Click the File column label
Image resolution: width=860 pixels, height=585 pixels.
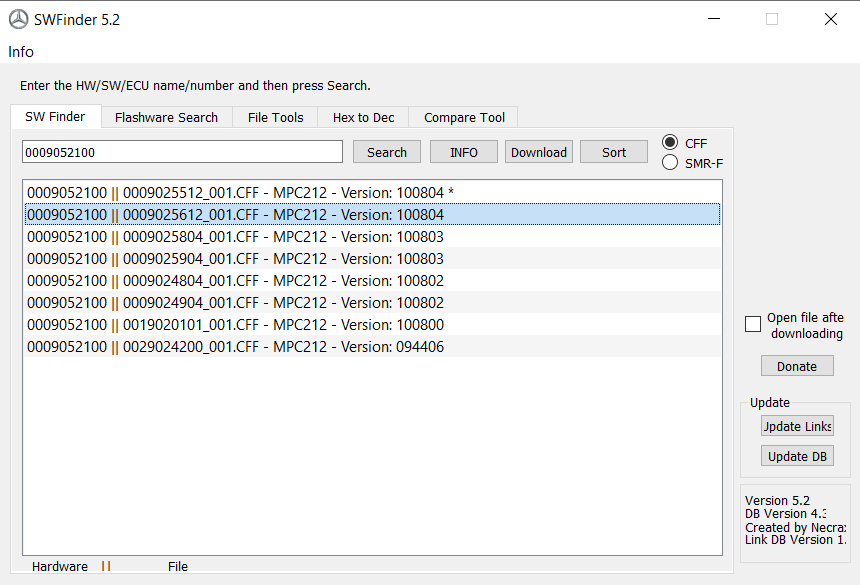tap(178, 566)
